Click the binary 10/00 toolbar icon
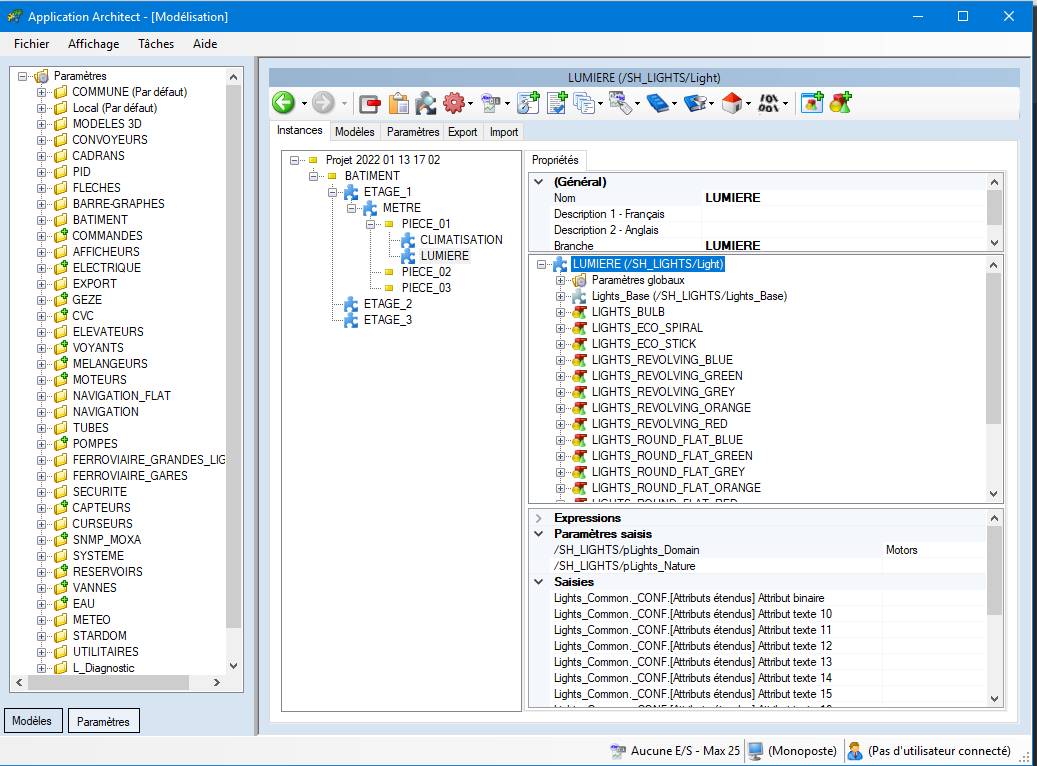1037x766 pixels. coord(768,103)
